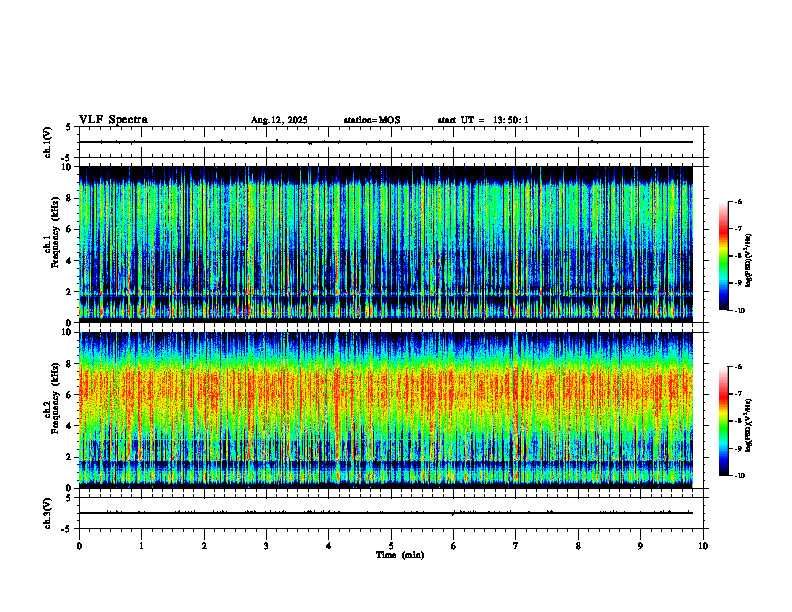
Task: Click inside the ch.2 spectrogram panel
Action: 386,410
